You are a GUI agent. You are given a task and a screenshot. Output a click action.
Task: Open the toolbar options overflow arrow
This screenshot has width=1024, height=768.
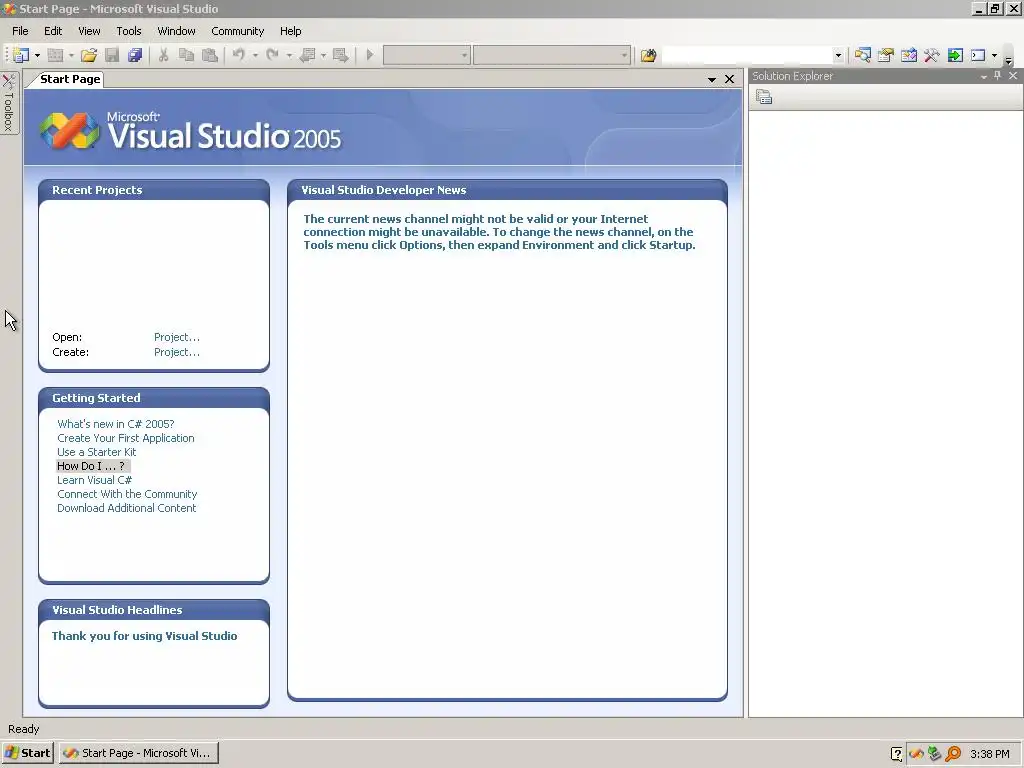click(x=1008, y=60)
